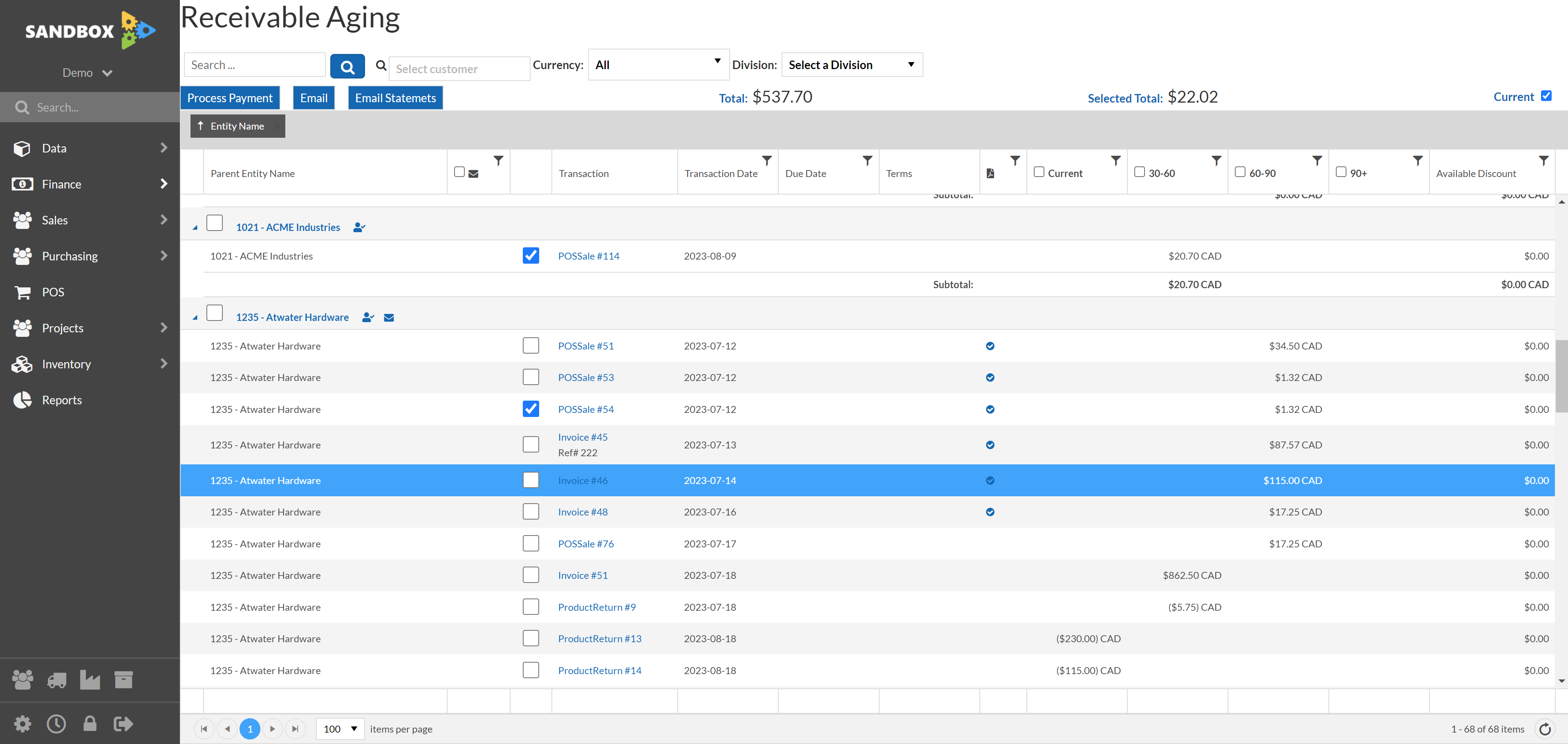Viewport: 1568px width, 744px height.
Task: Collapse the 1021 - ACME Industries group
Action: click(195, 229)
